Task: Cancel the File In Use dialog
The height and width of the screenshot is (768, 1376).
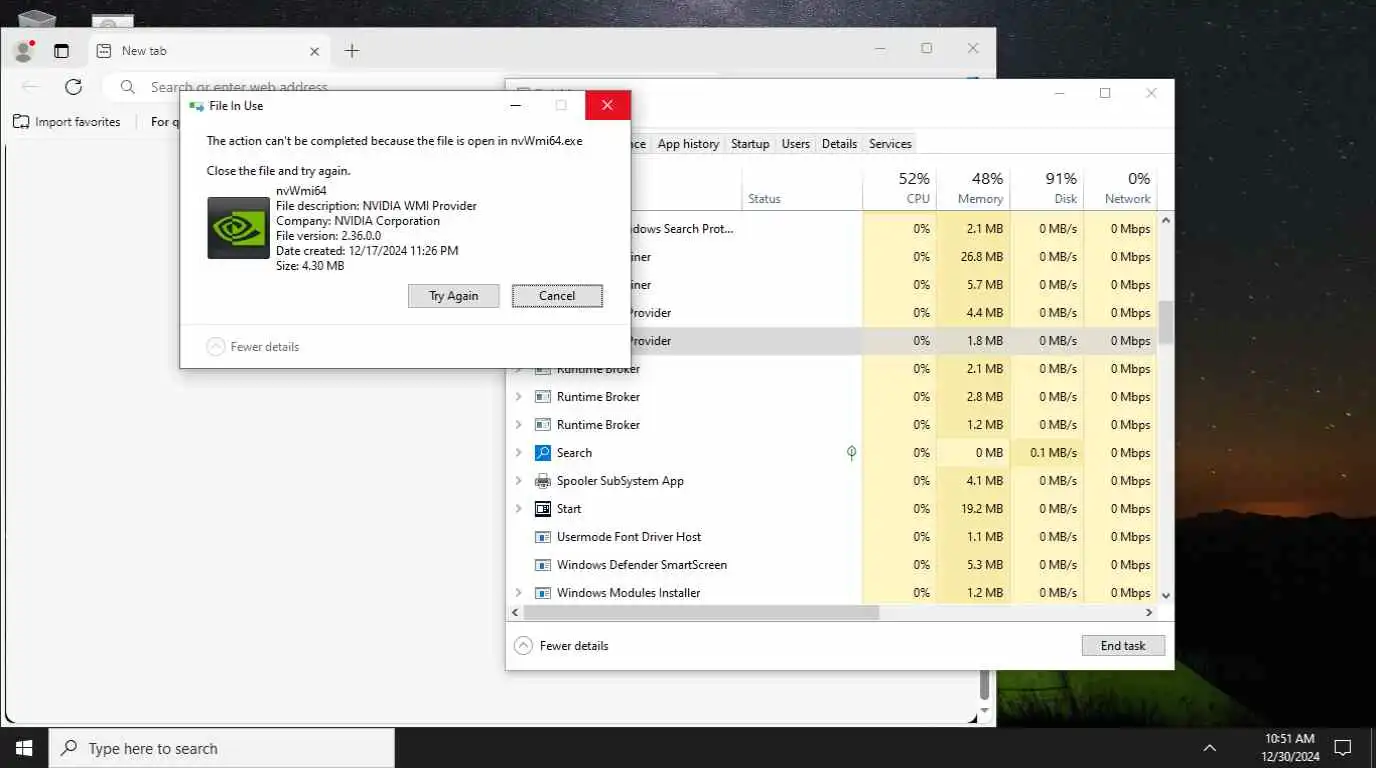Action: 557,296
